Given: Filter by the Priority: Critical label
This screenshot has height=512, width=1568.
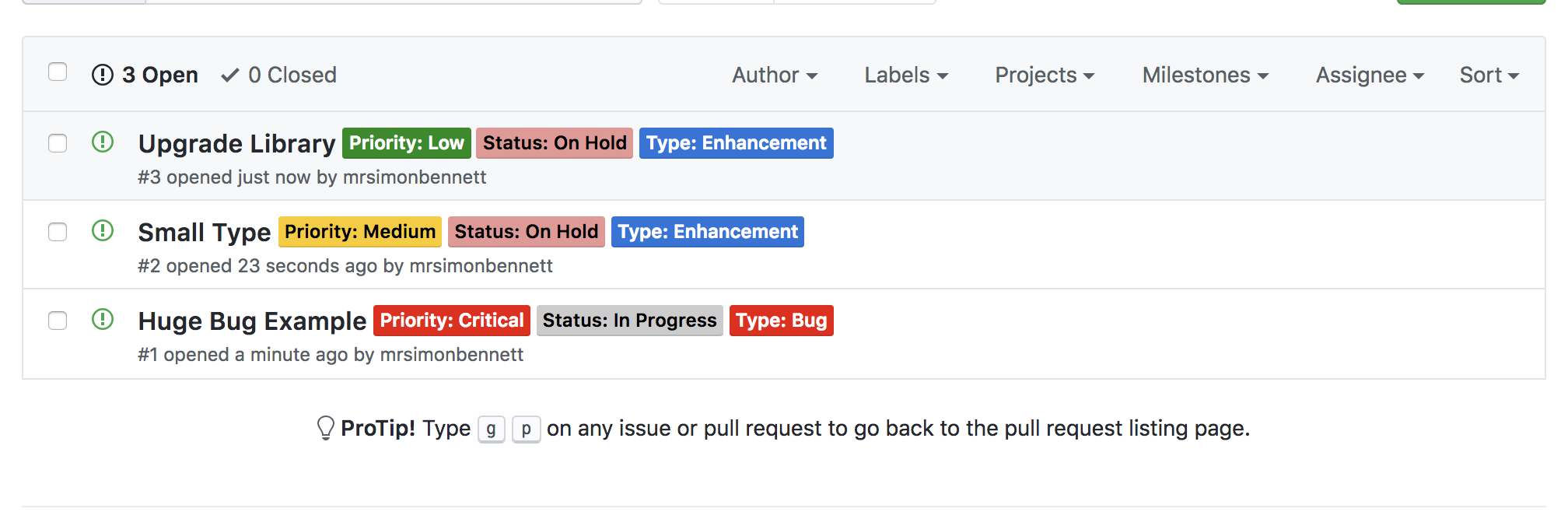Looking at the screenshot, I should (x=452, y=321).
